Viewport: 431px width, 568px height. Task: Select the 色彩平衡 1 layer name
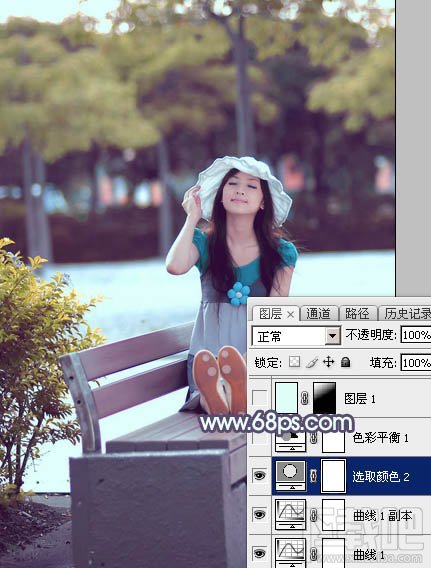381,438
